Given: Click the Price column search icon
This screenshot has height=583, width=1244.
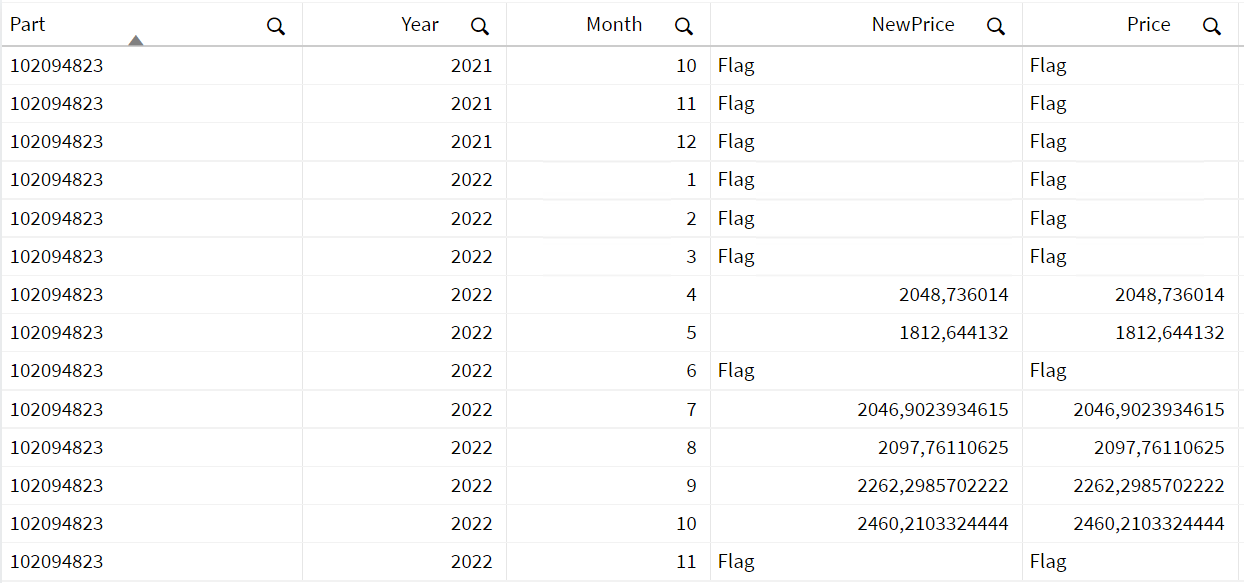Looking at the screenshot, I should point(1212,27).
